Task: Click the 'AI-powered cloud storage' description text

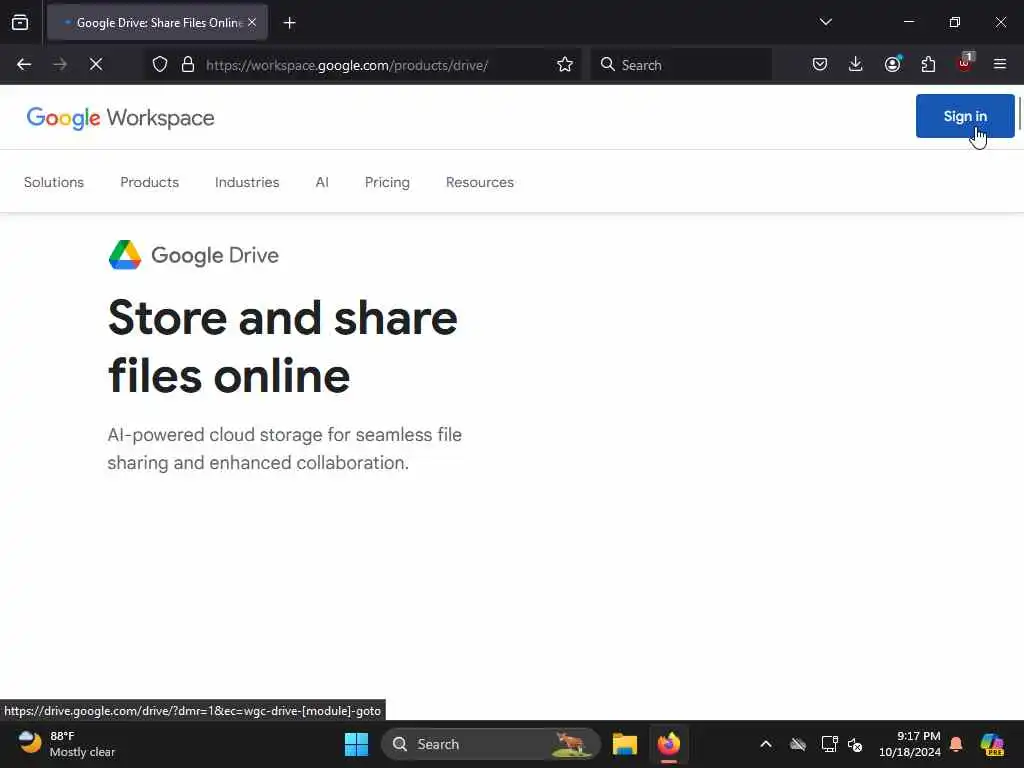Action: pos(285,449)
